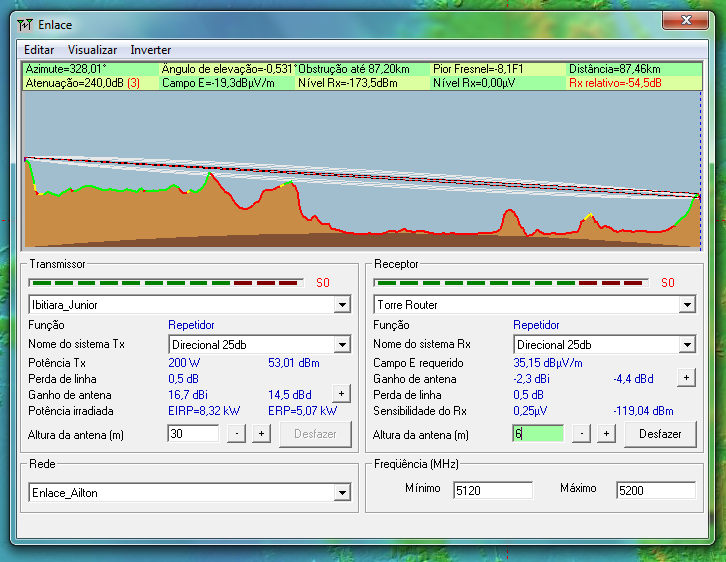The image size is (726, 562).
Task: Expand the Tx system name dropdown
Action: click(342, 345)
